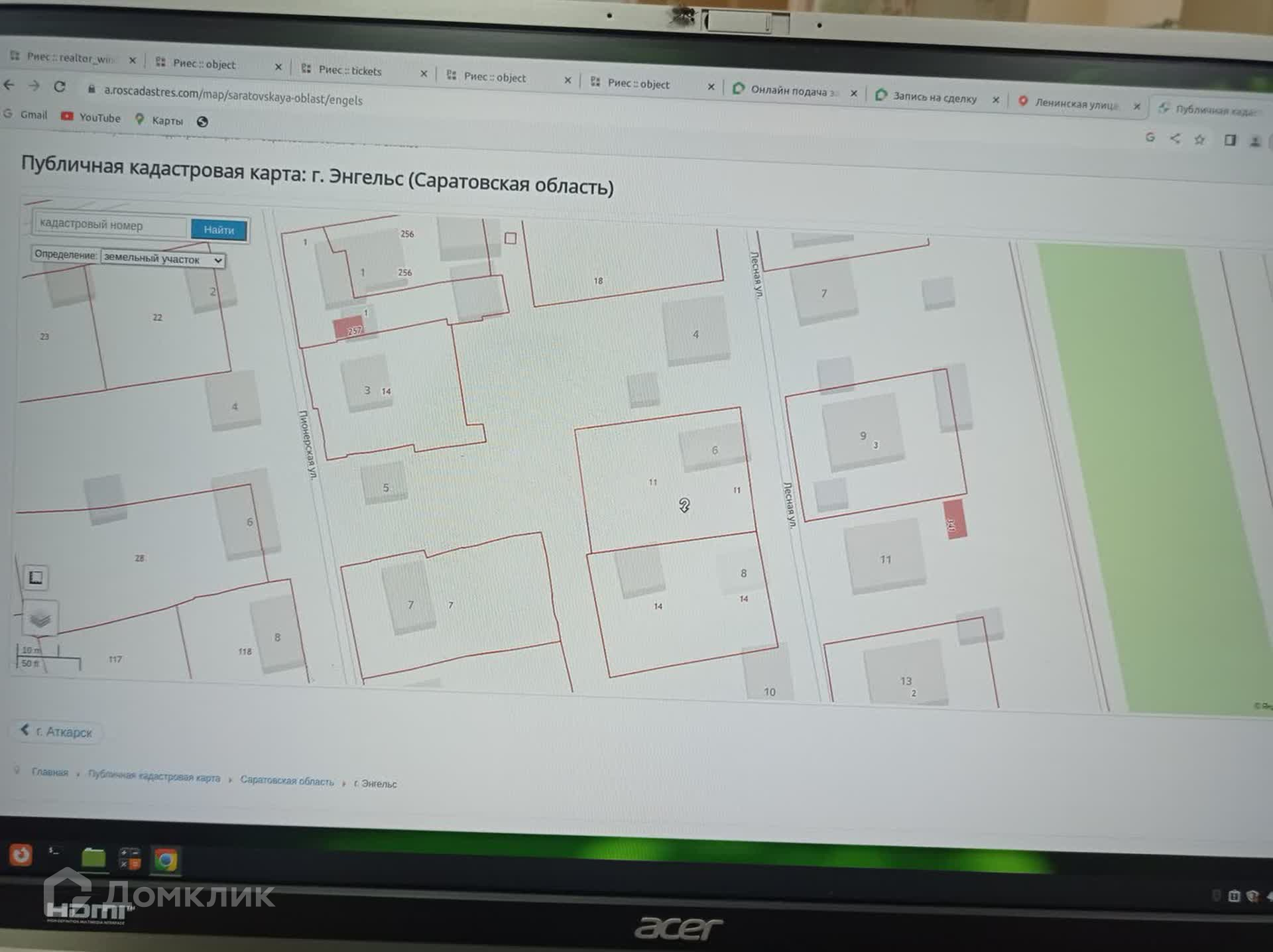
Task: Open terminal from the taskbar
Action: 54,852
